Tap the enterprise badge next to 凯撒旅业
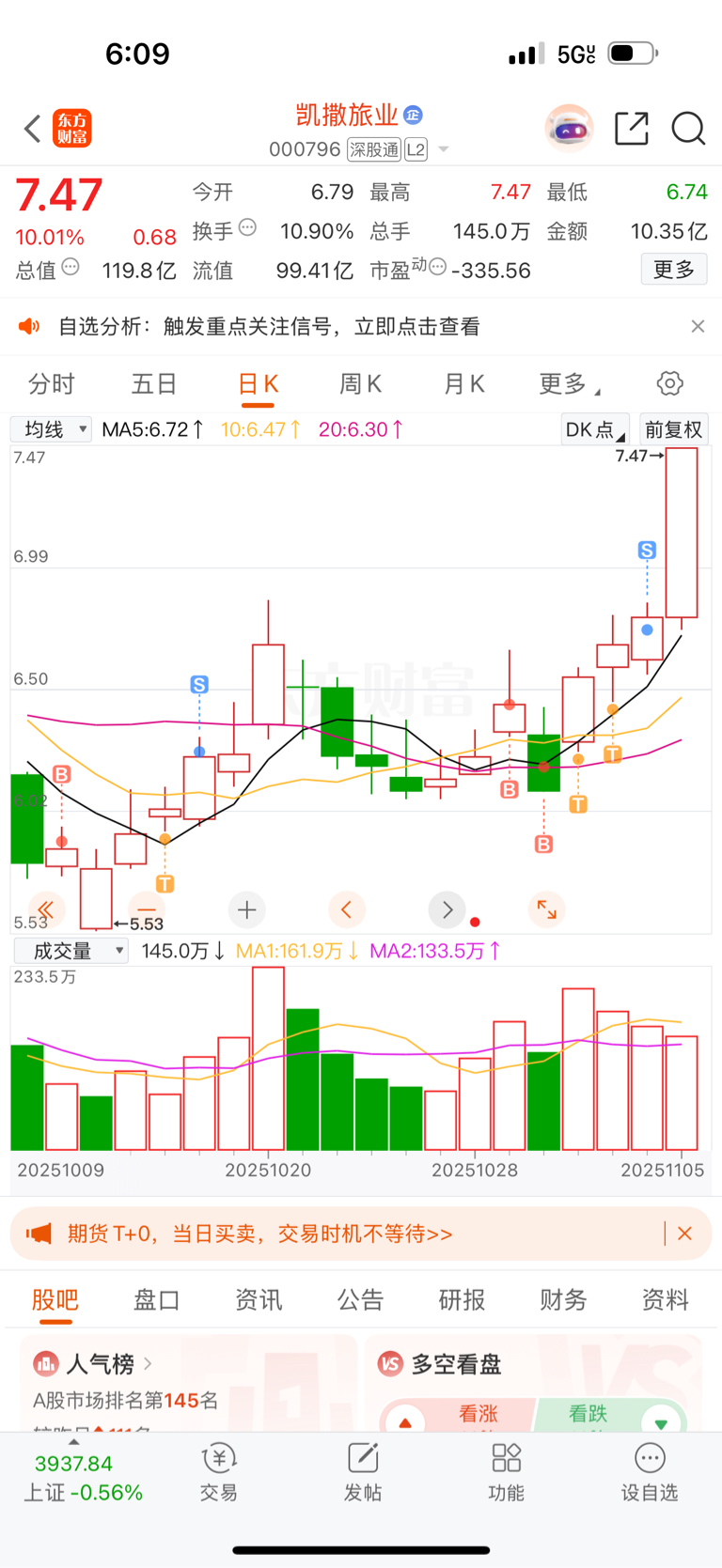This screenshot has width=722, height=1568. click(x=413, y=115)
